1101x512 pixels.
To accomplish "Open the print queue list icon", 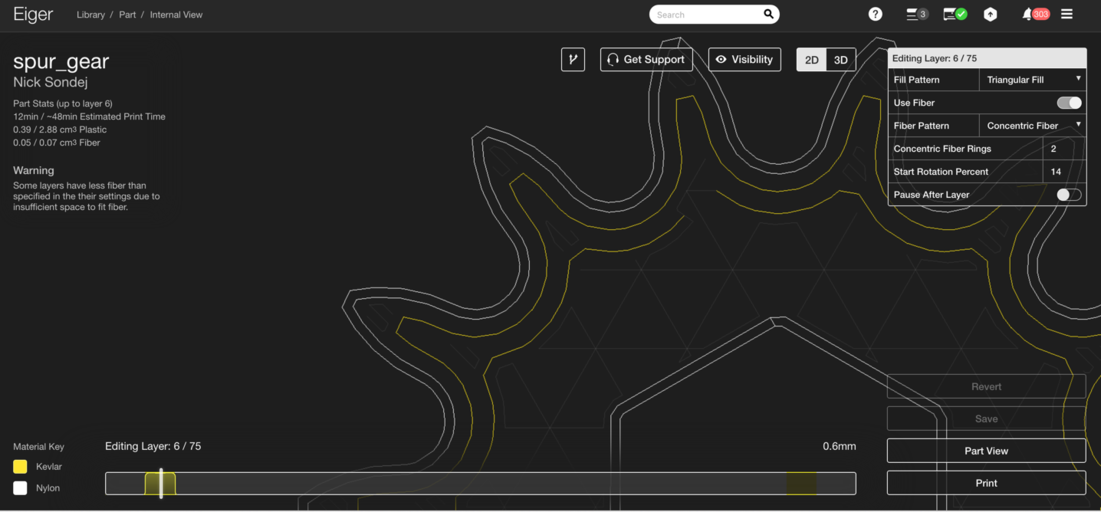I will coord(915,14).
